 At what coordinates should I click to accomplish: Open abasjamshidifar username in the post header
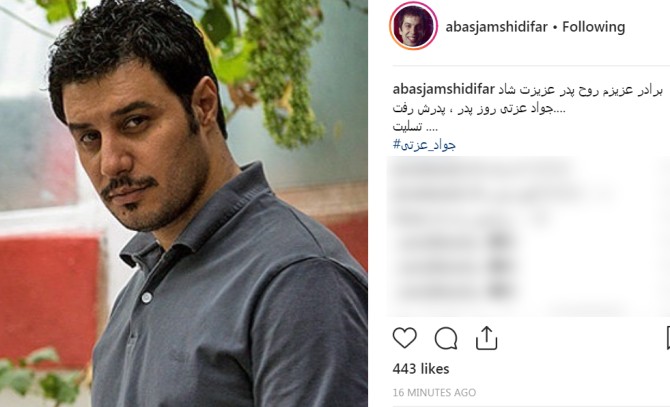[x=497, y=27]
